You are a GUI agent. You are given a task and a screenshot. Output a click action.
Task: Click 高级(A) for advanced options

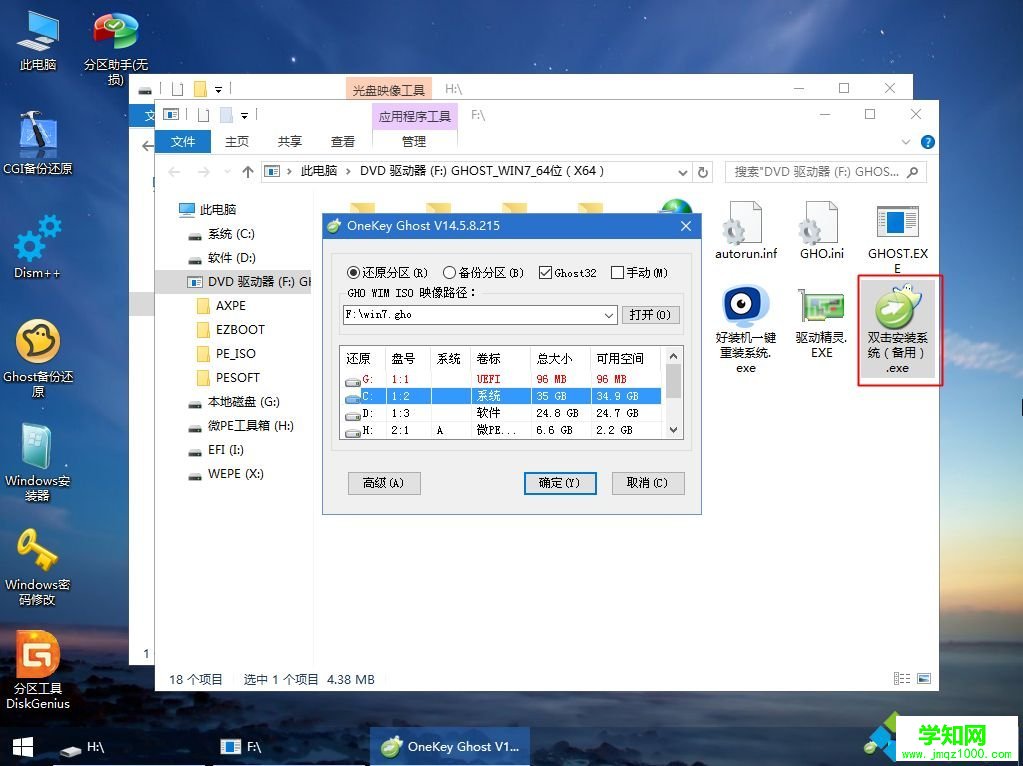(x=384, y=483)
